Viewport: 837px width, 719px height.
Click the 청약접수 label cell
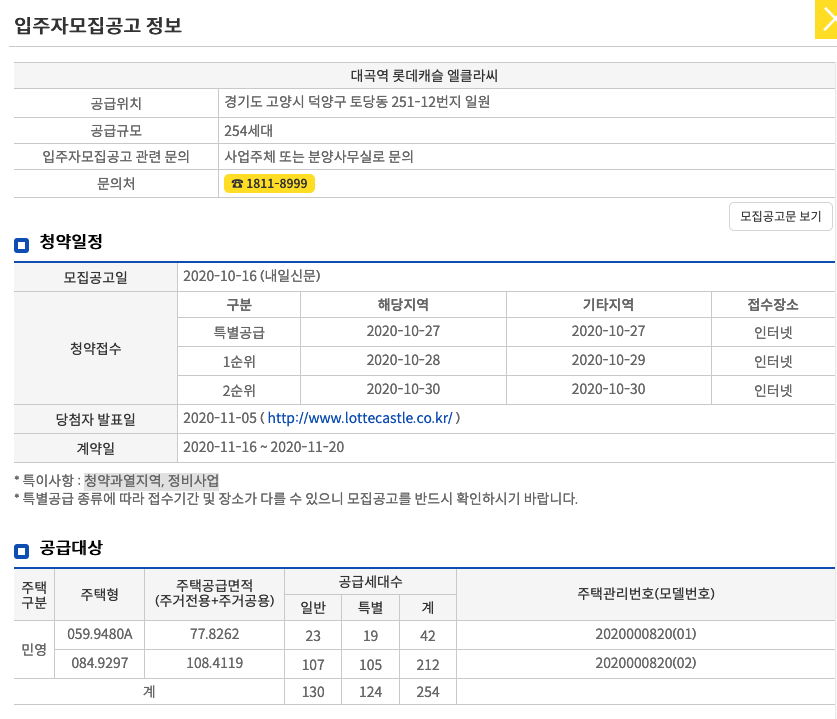click(96, 348)
